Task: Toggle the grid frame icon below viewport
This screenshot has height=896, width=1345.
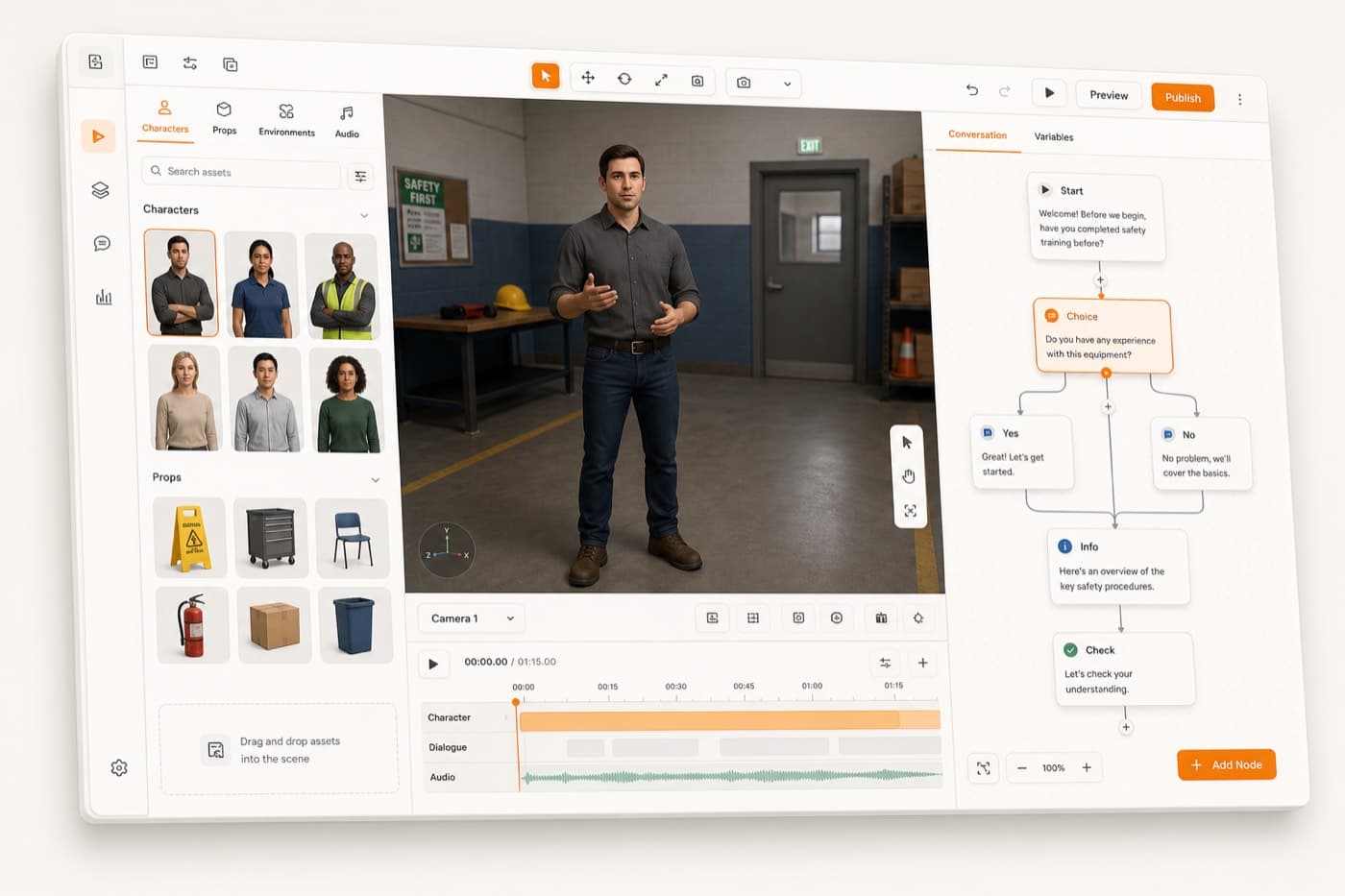Action: pos(753,618)
